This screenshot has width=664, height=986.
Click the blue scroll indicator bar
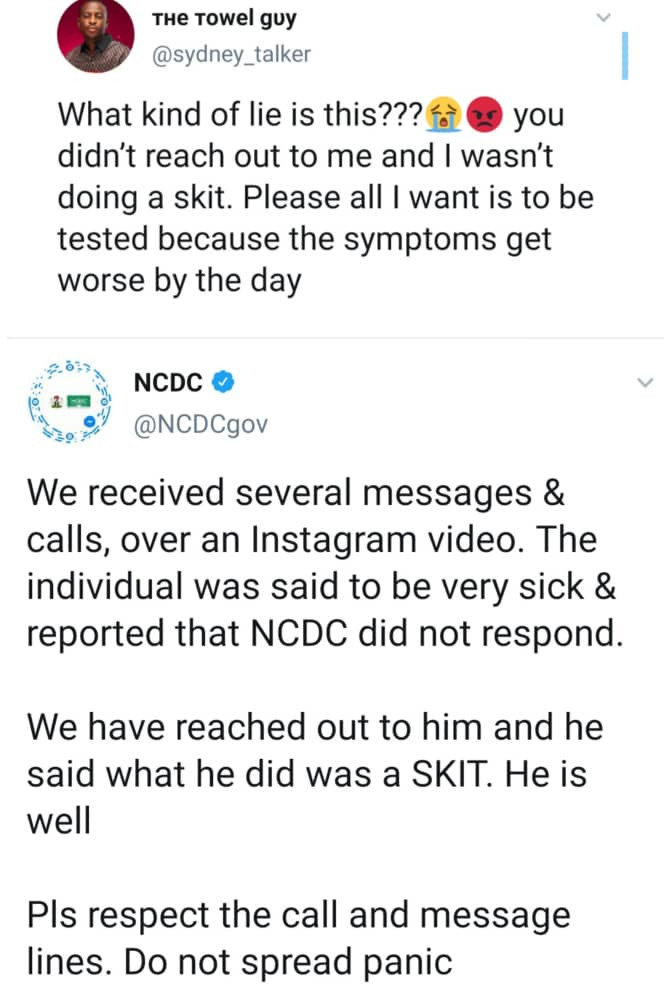click(624, 56)
